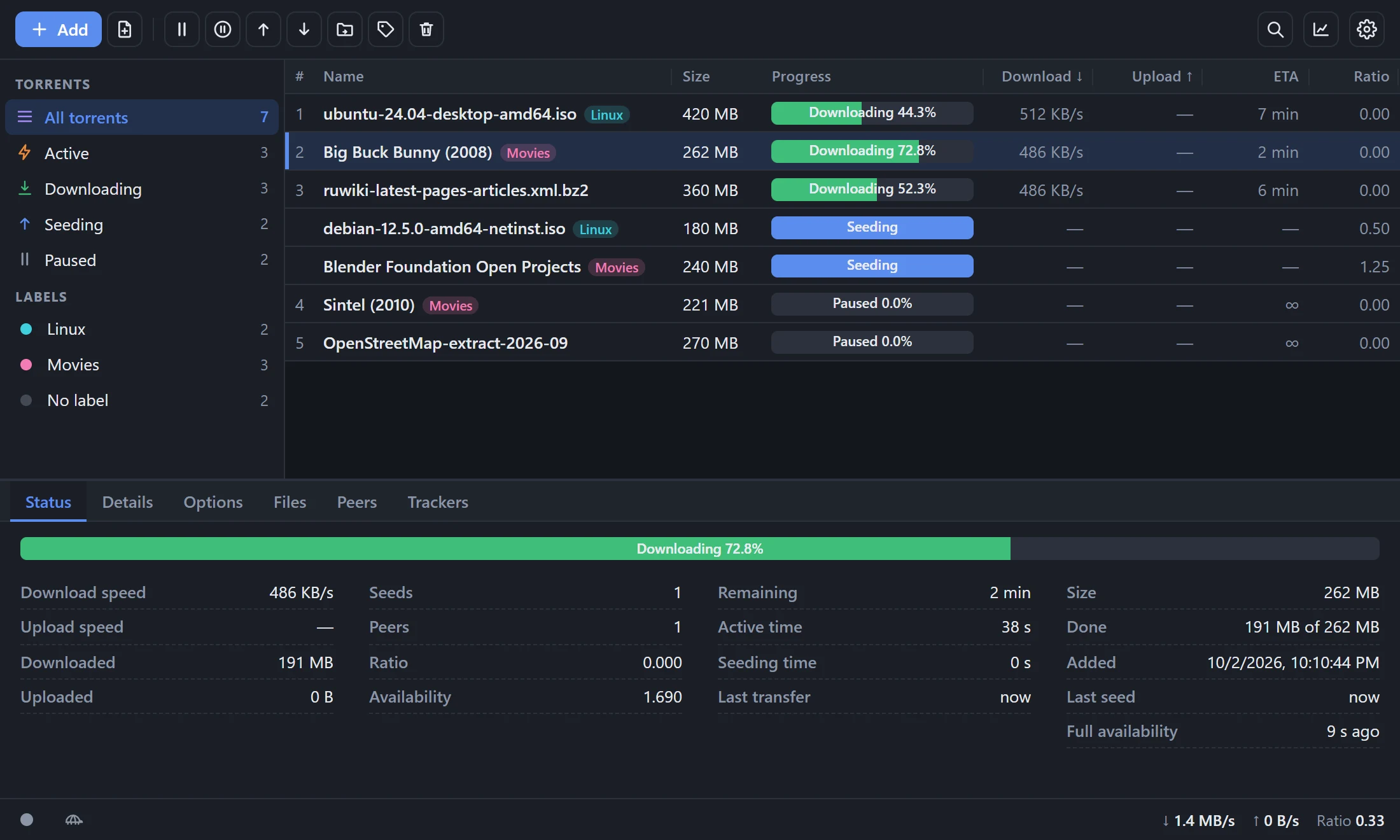Open the move to folder icon

tap(345, 29)
